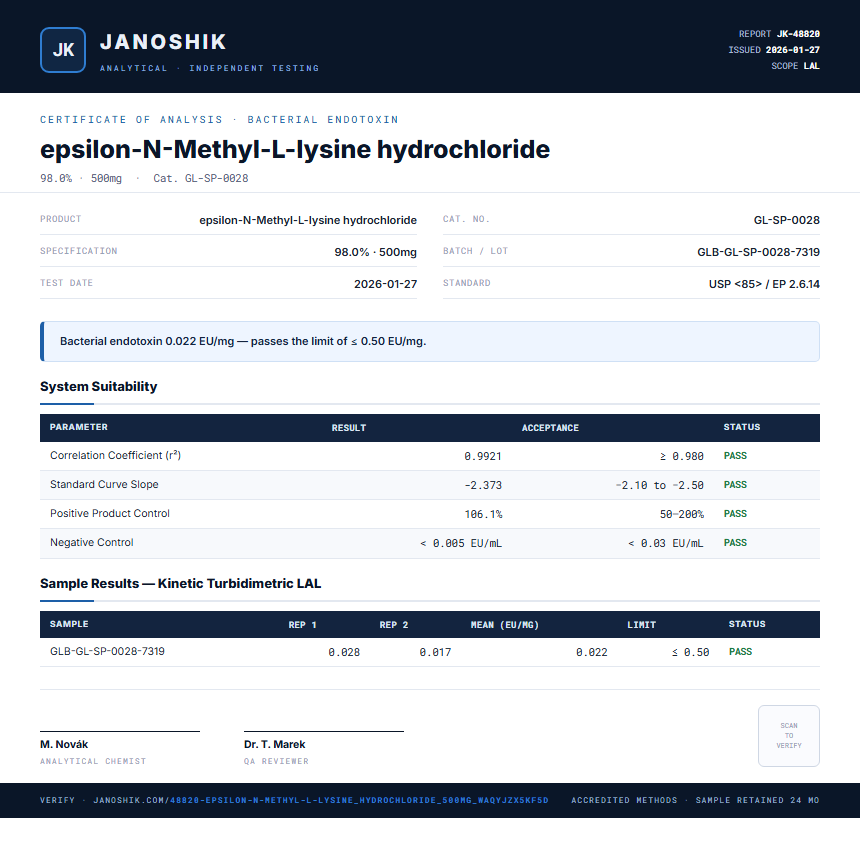
Task: Click signer name M. Novák
Action: coord(64,745)
